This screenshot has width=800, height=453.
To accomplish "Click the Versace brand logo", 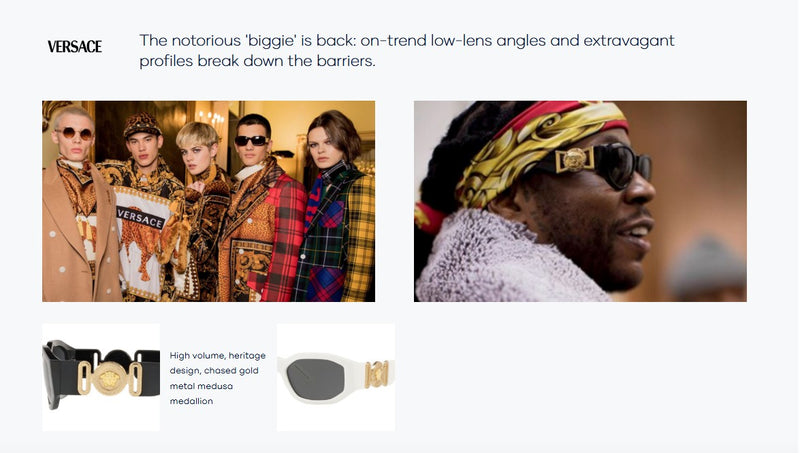I will click(74, 46).
